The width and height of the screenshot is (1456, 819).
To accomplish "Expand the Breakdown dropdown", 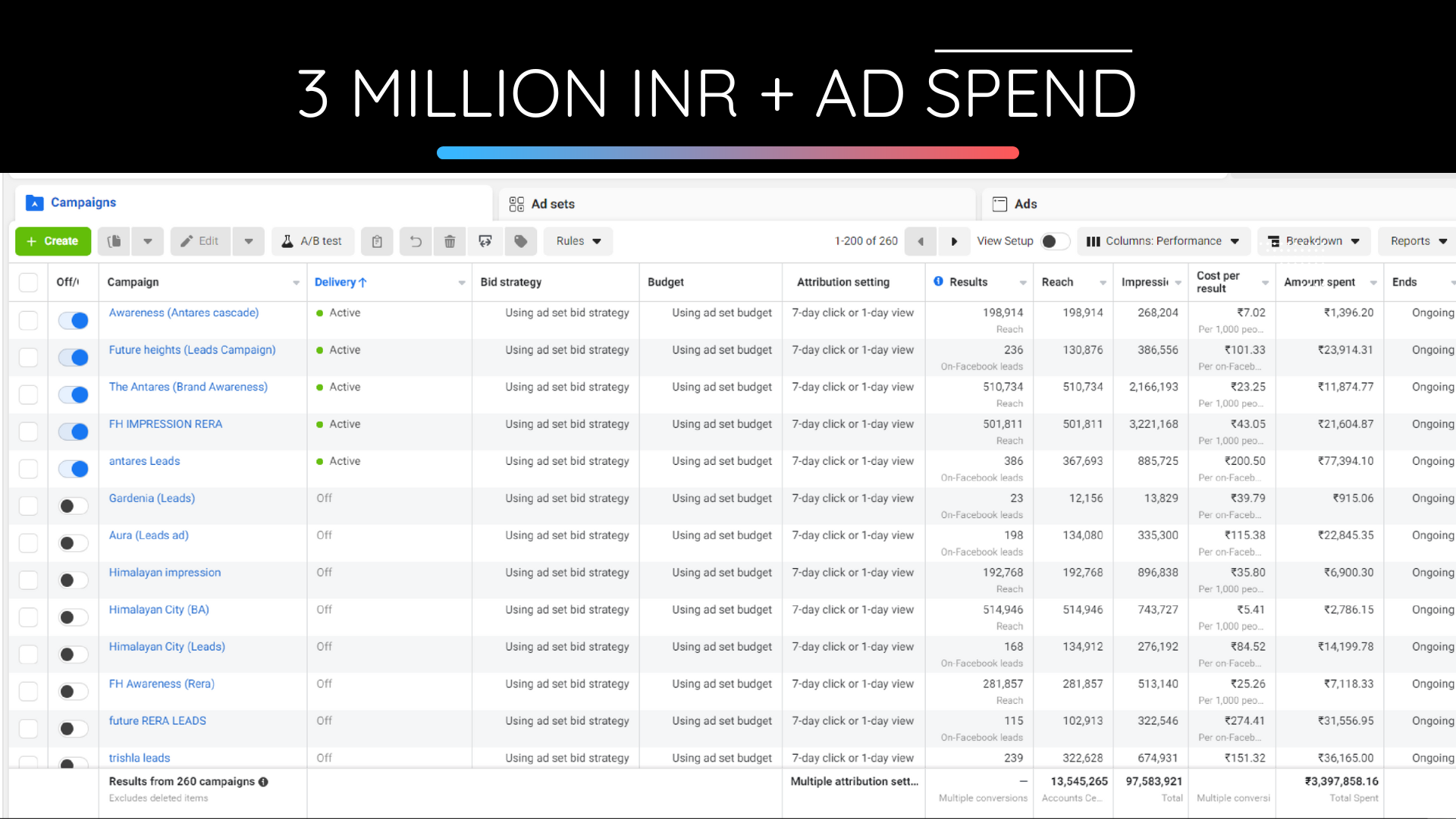I will pyautogui.click(x=1313, y=241).
